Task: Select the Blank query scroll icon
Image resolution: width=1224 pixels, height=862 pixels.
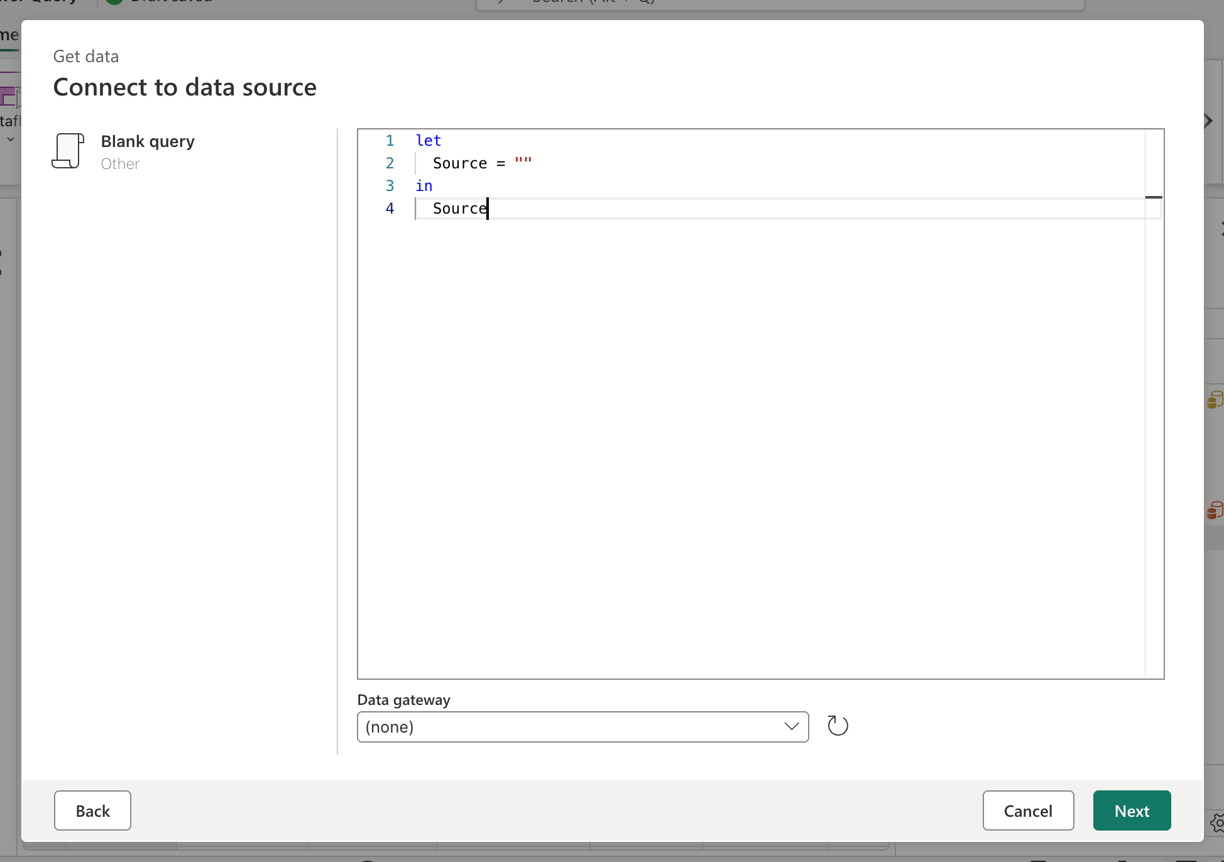Action: 67,150
